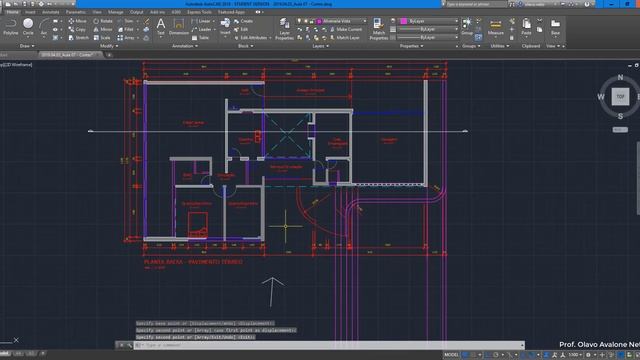The width and height of the screenshot is (640, 360).
Task: Click Match Layer button
Action: pos(345,38)
